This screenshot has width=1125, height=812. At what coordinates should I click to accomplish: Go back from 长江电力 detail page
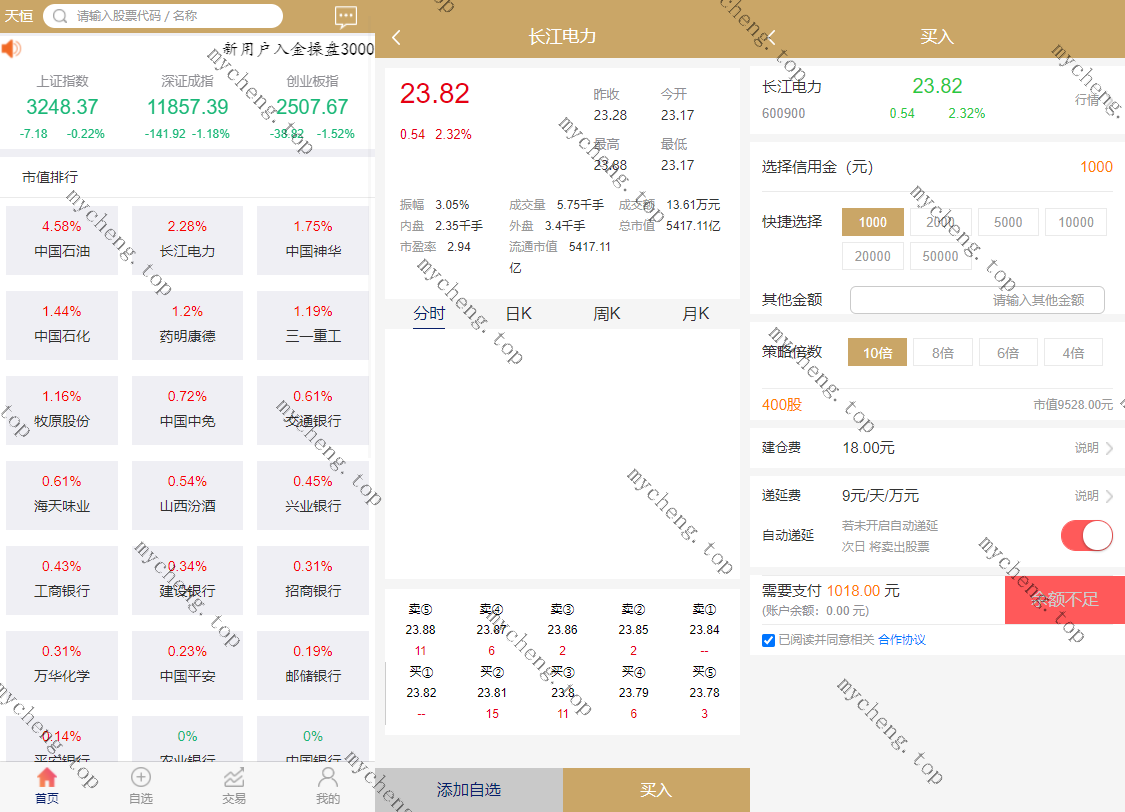(396, 37)
